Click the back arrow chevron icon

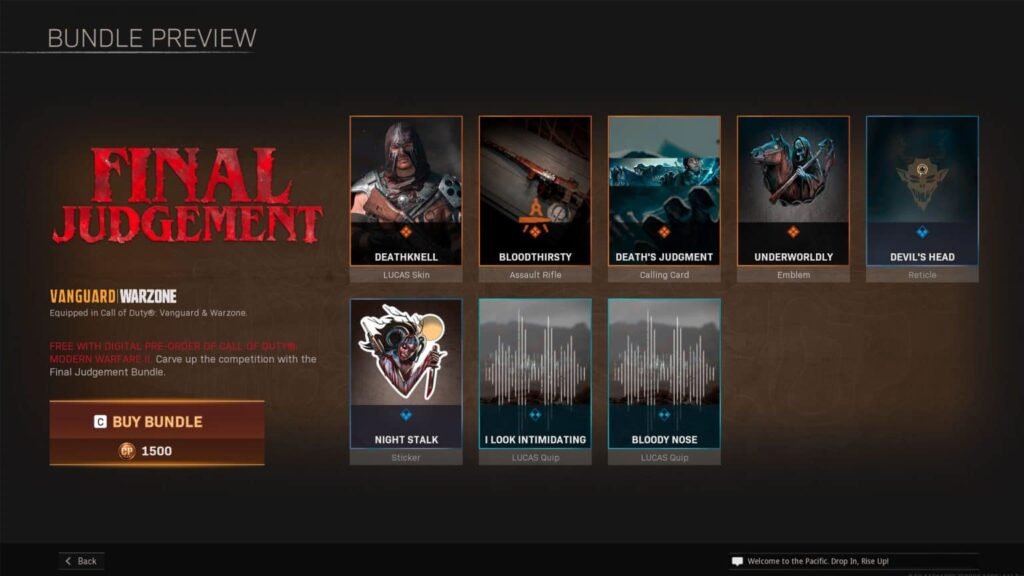tap(68, 561)
